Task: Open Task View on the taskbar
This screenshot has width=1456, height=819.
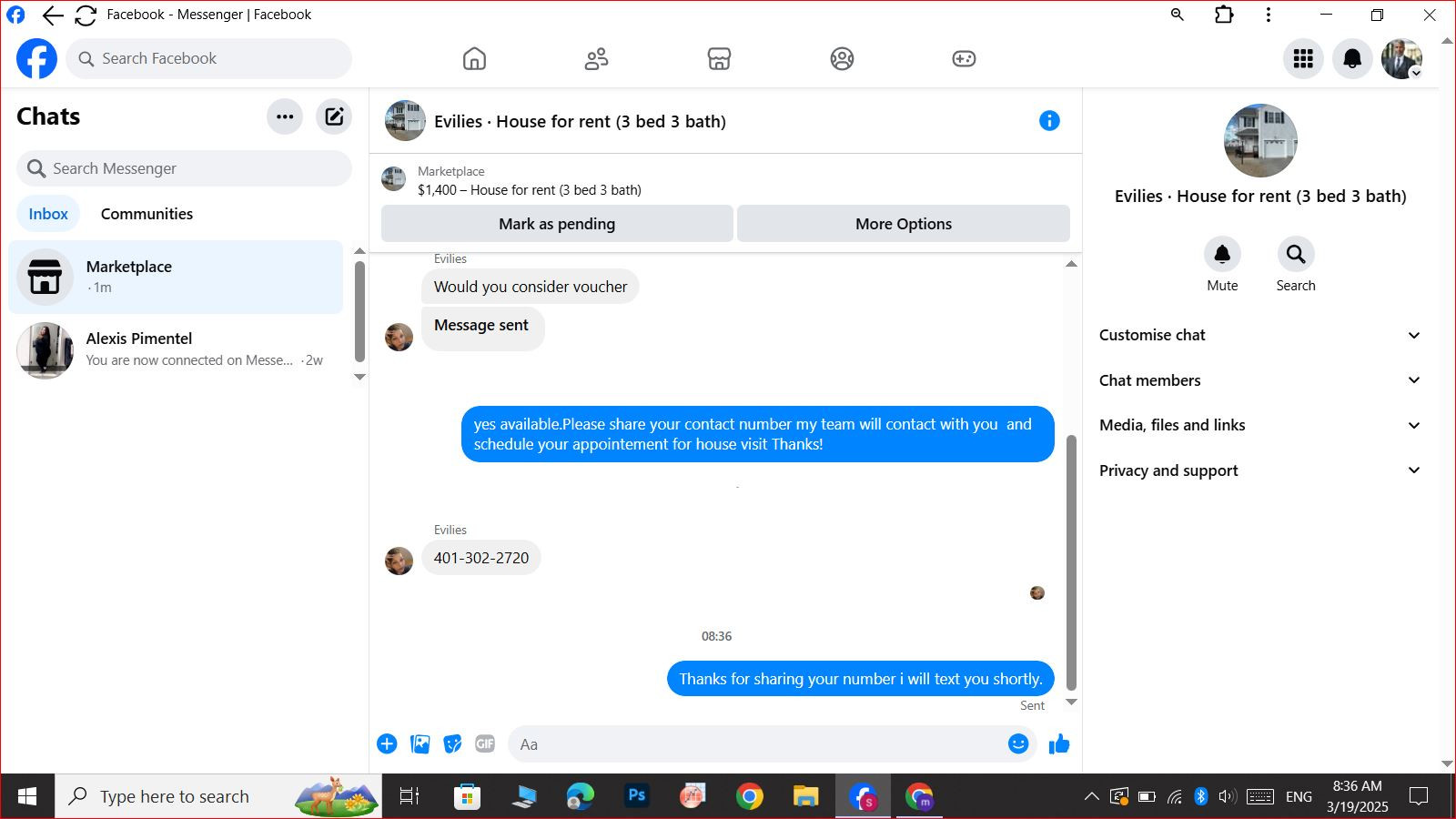Action: point(409,797)
